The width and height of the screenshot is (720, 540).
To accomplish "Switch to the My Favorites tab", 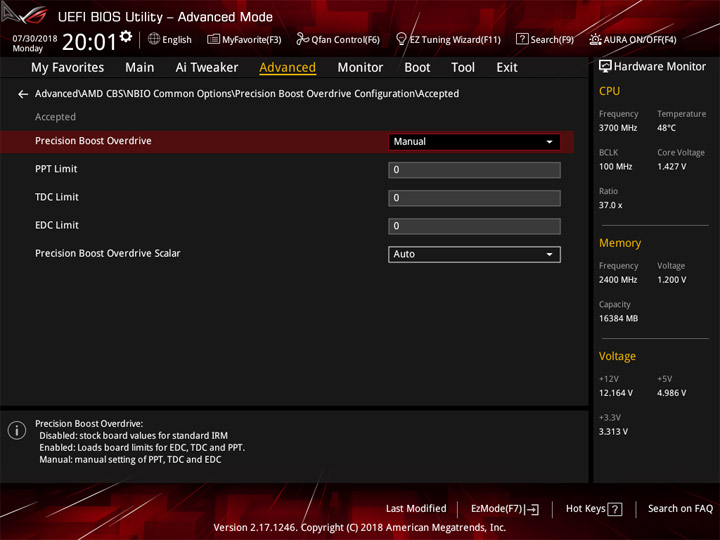I will [x=68, y=68].
